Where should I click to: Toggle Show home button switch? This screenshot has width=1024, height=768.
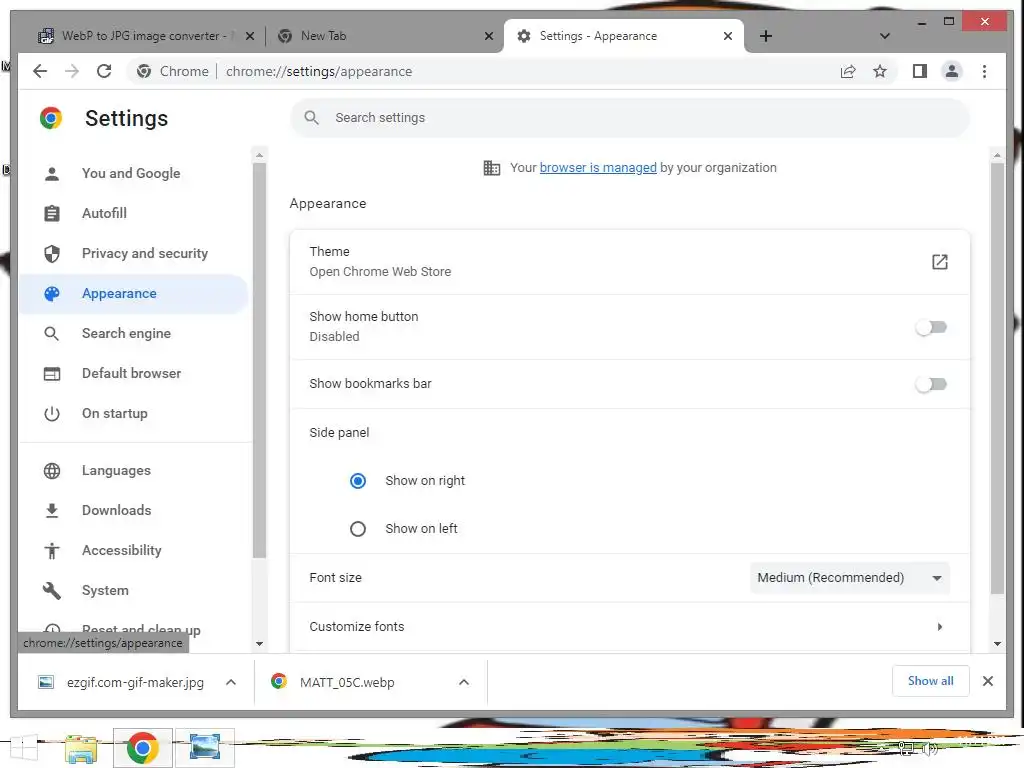coord(931,327)
